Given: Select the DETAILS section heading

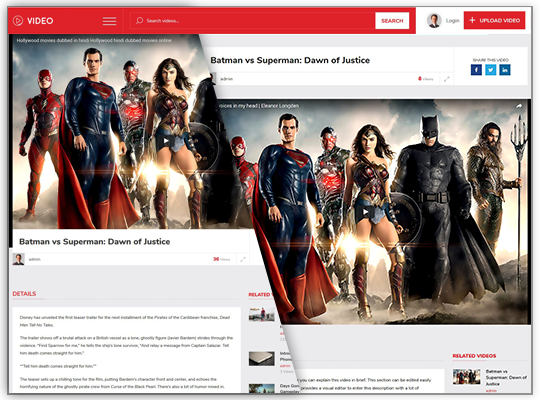Looking at the screenshot, I should click(x=24, y=294).
